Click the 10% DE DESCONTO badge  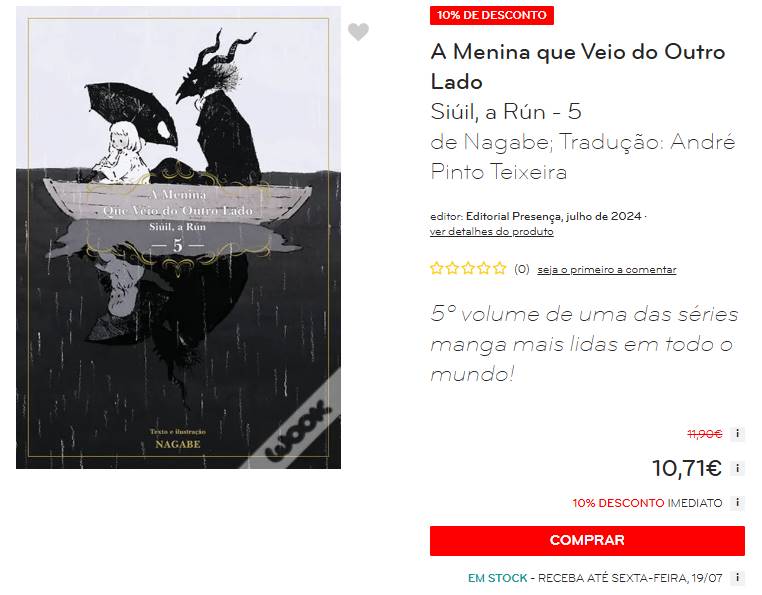click(x=492, y=15)
